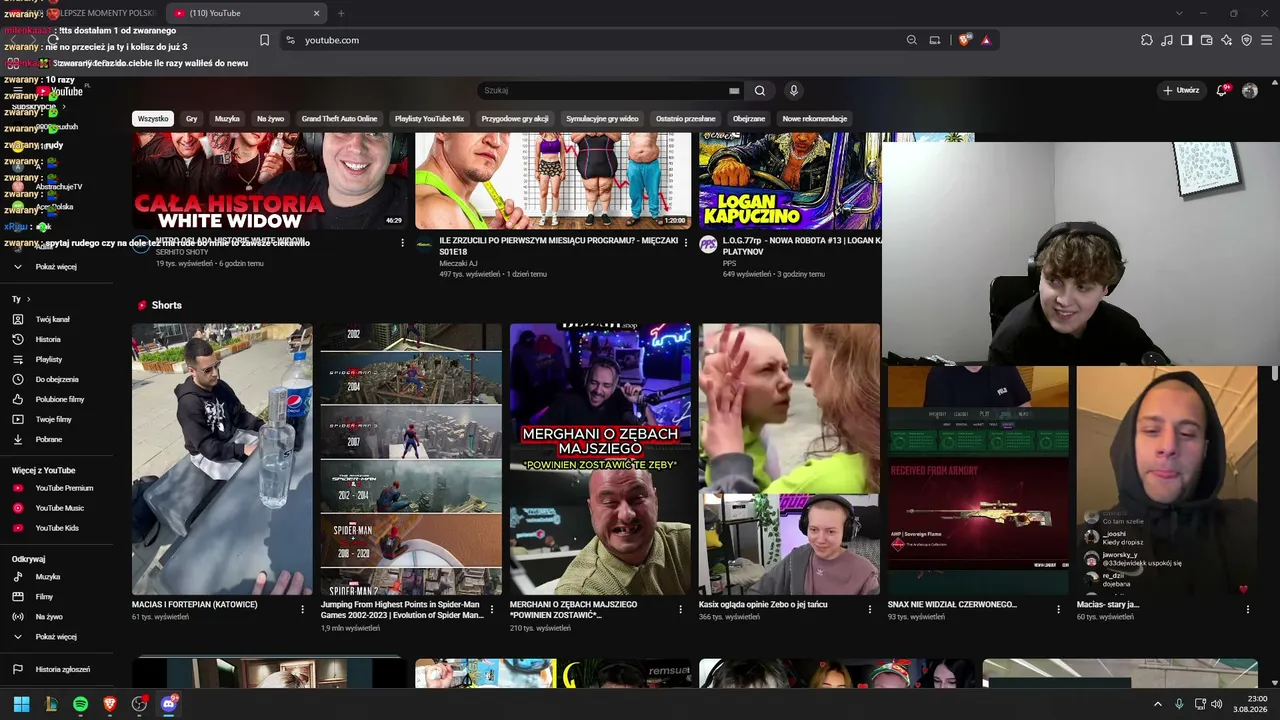1280x720 pixels.
Task: Open Twój kanał in the sidebar
Action: tap(56, 320)
